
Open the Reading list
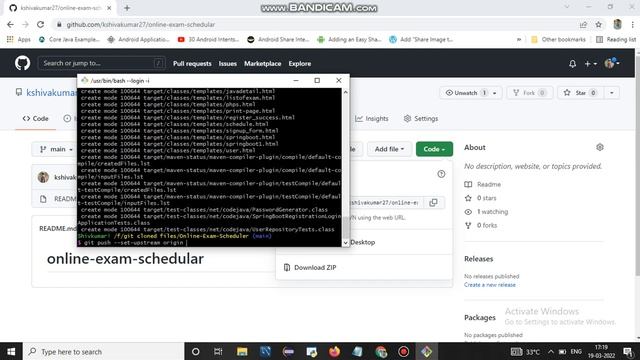[x=616, y=40]
